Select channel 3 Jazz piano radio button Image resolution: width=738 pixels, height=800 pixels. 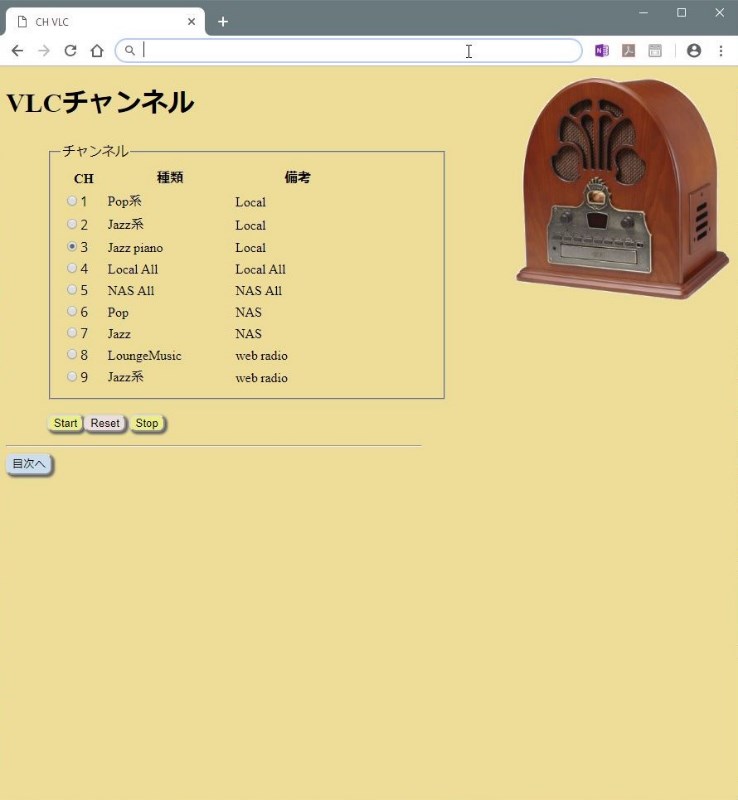click(72, 246)
